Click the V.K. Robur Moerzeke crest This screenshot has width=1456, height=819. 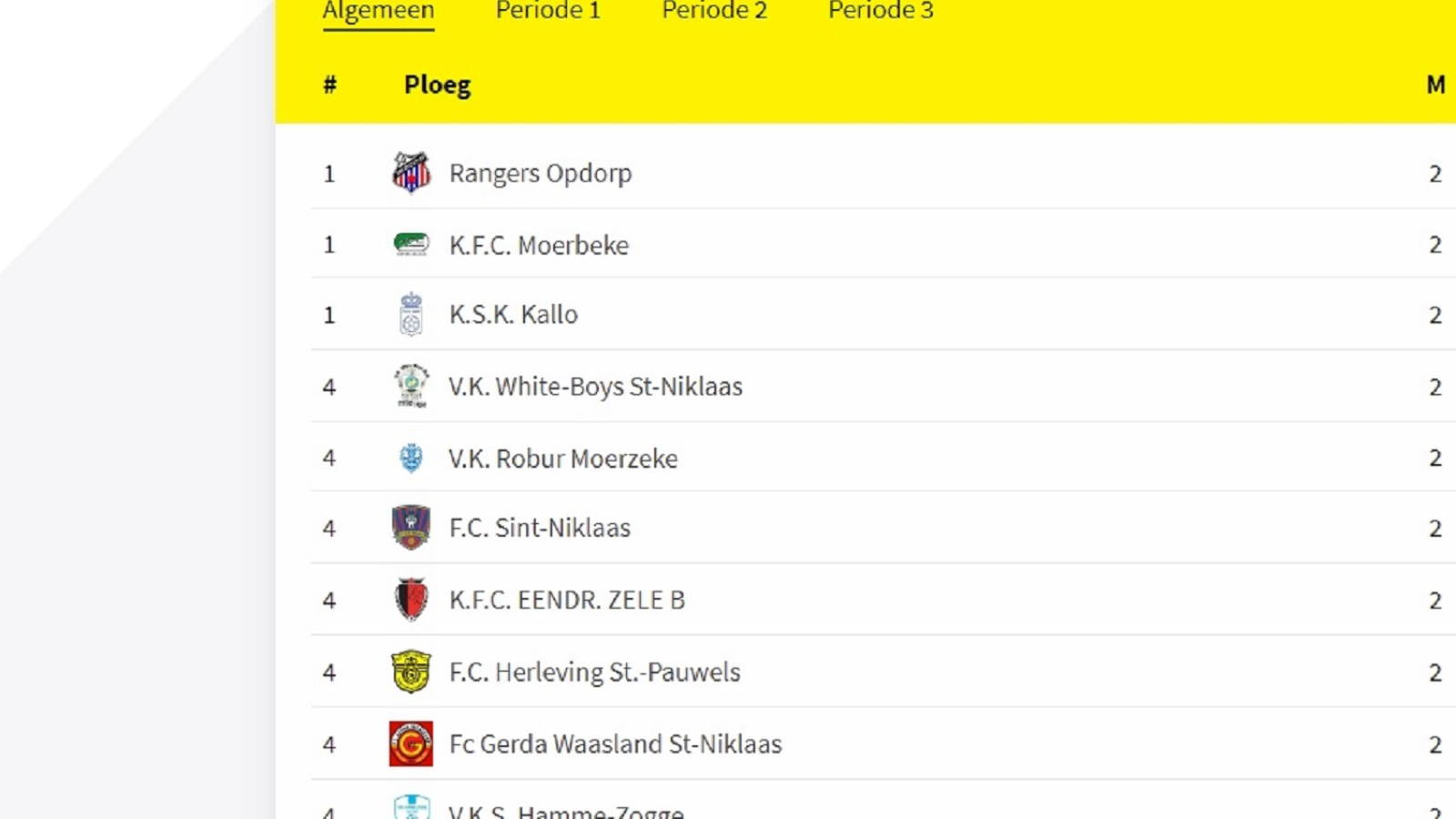(411, 458)
